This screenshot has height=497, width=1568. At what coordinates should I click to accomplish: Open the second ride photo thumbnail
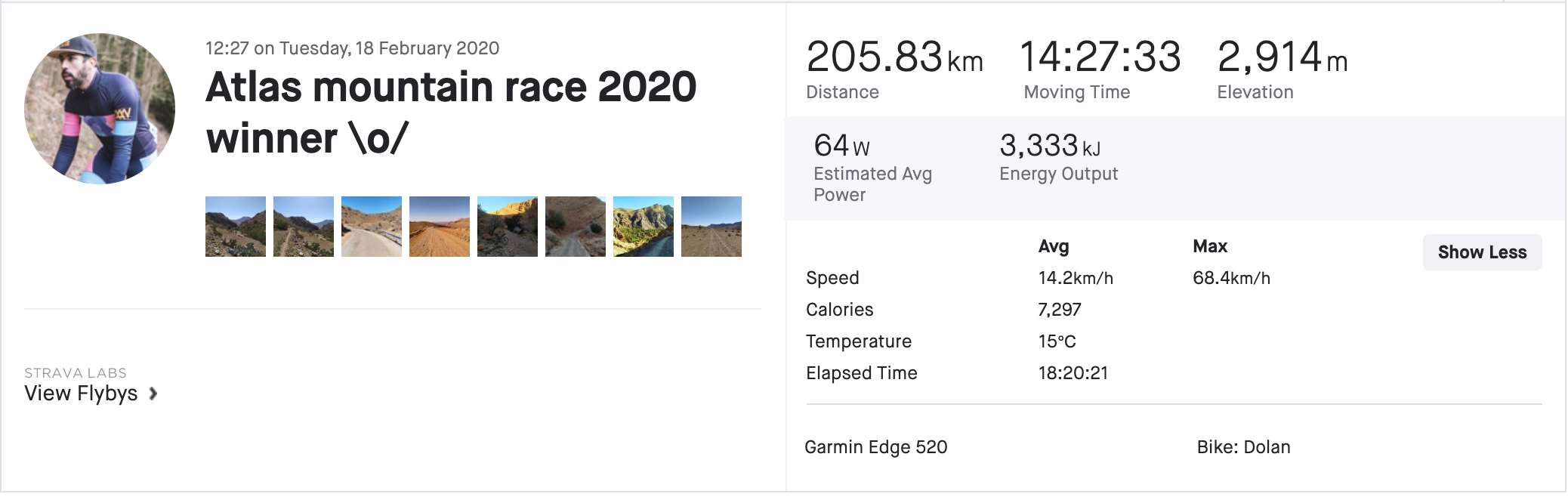pyautogui.click(x=304, y=227)
